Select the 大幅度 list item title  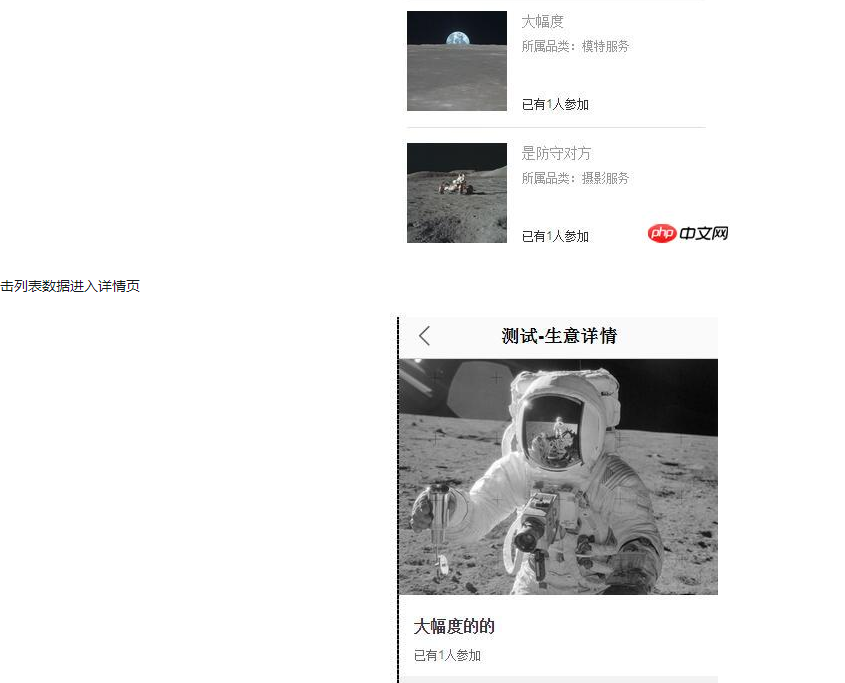[x=543, y=22]
